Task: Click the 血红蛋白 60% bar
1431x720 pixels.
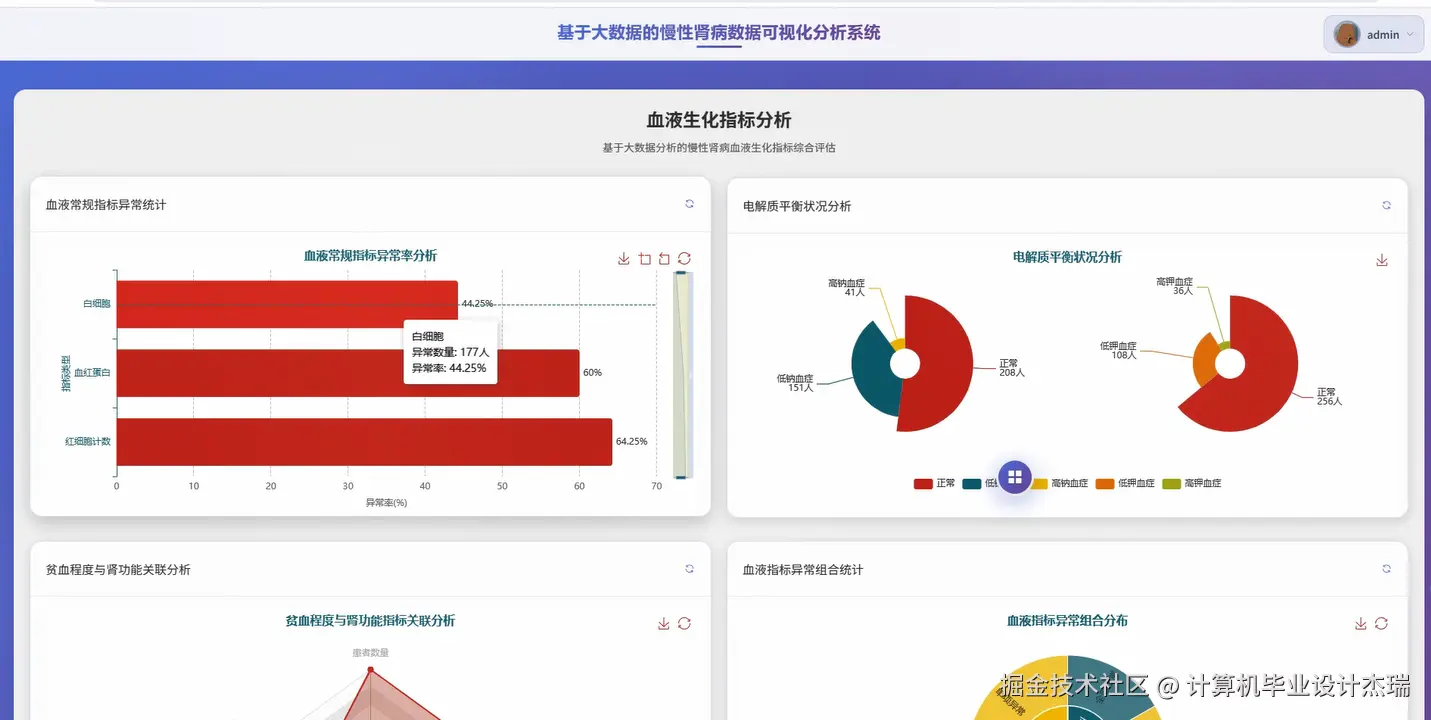Action: click(348, 373)
